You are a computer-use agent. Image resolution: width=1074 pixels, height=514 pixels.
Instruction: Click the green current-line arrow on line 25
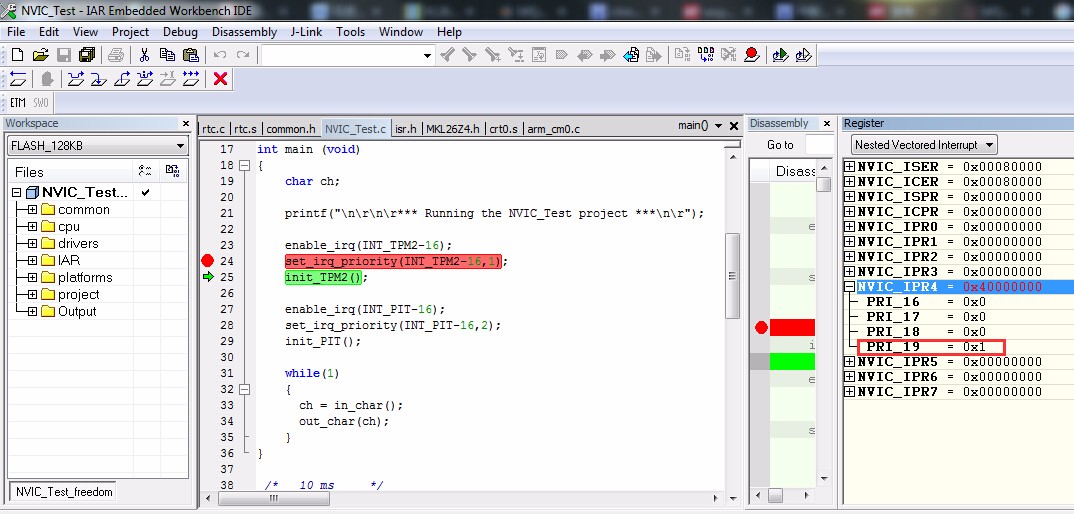pos(208,277)
